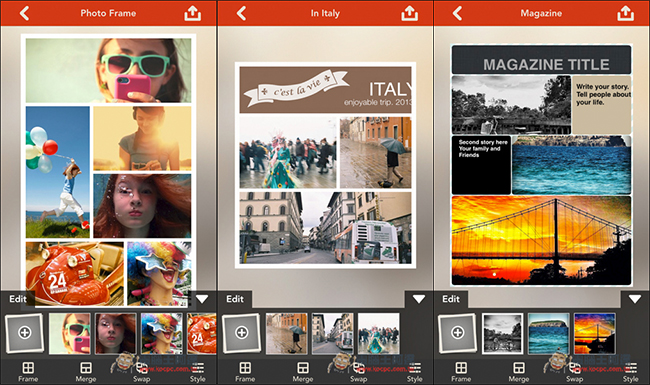
Task: Go back from the In Italy screen
Action: pyautogui.click(x=241, y=13)
